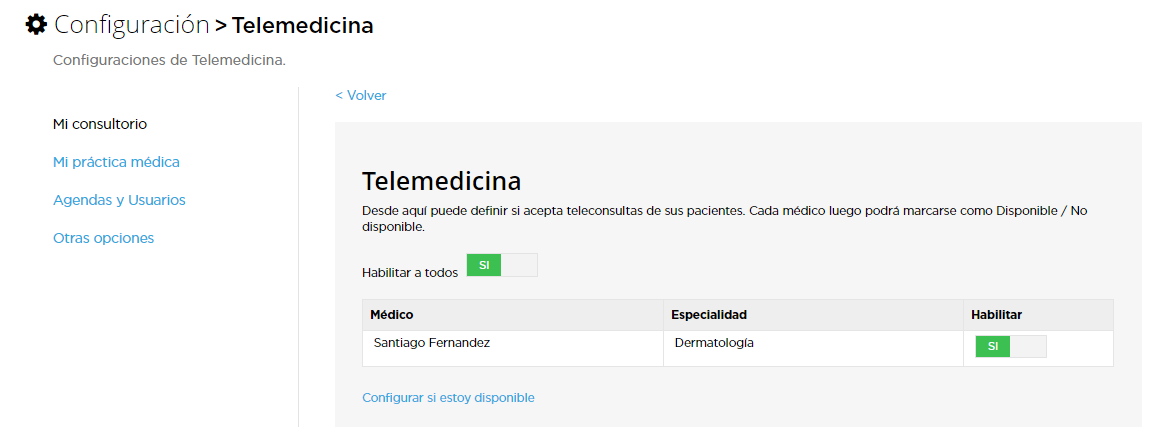The width and height of the screenshot is (1151, 427).
Task: Select the Santiago Fernandez row name
Action: (432, 343)
